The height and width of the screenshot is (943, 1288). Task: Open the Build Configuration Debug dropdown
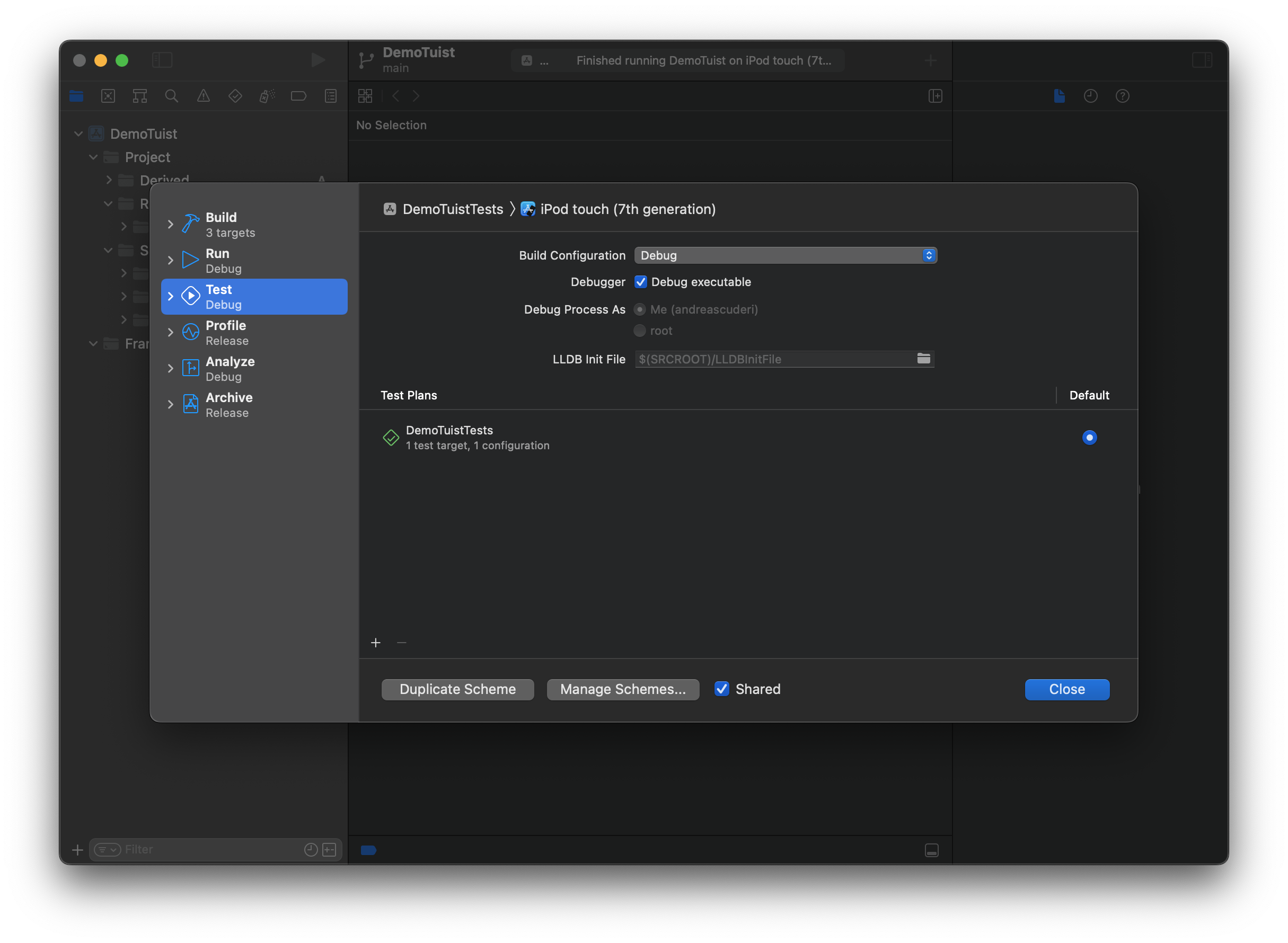pyautogui.click(x=786, y=255)
